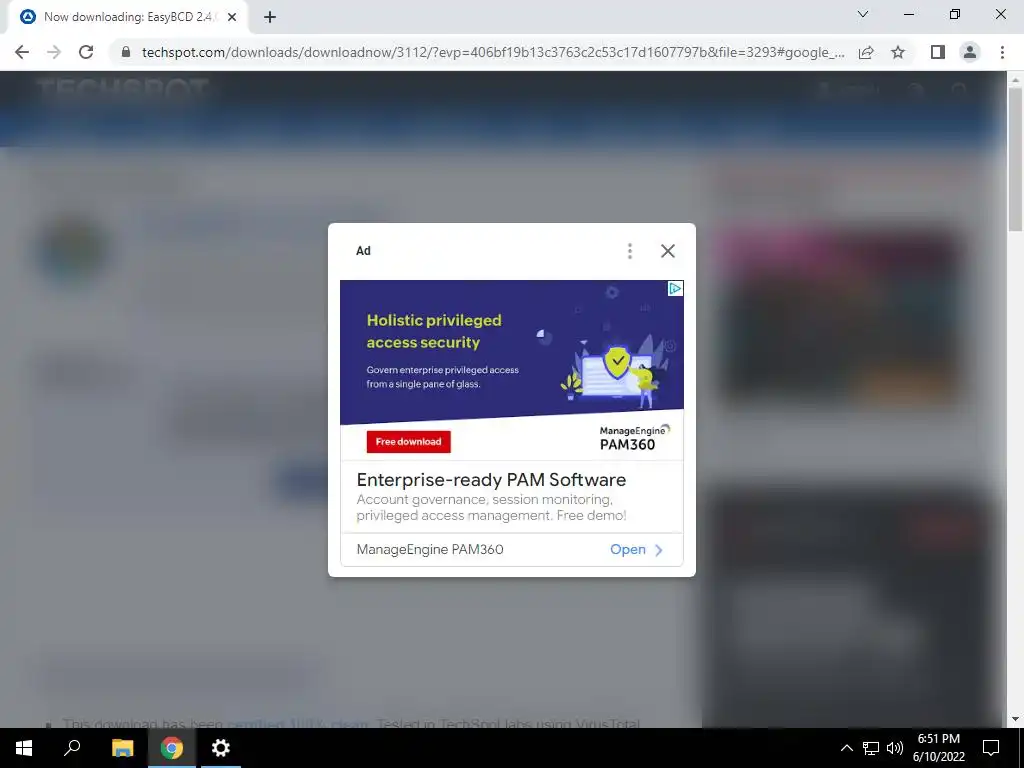Click the padlock site info icon
Viewport: 1024px width, 768px height.
pyautogui.click(x=126, y=52)
